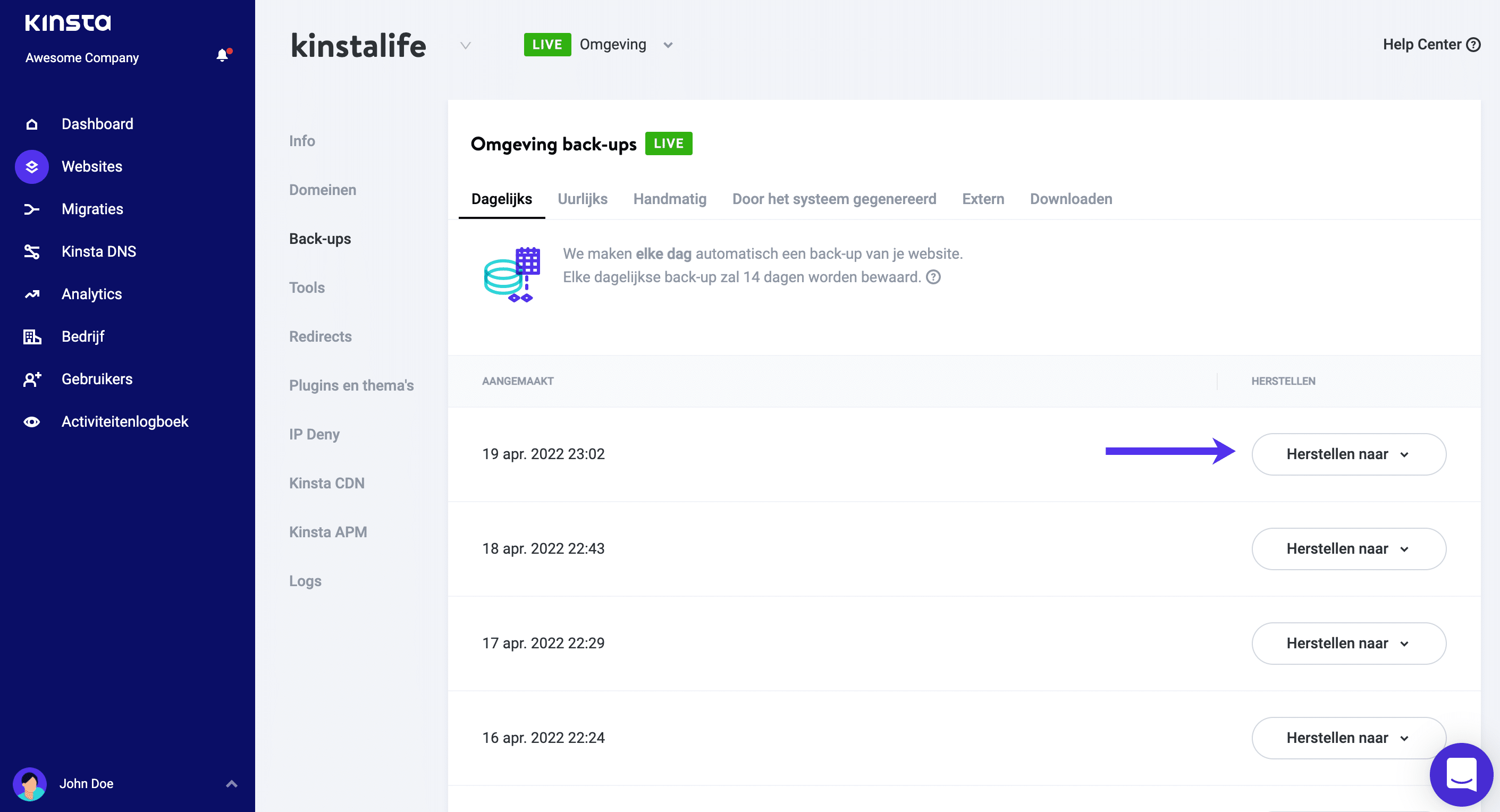Click the kinstalife site title
Viewport: 1500px width, 812px height.
click(x=359, y=45)
